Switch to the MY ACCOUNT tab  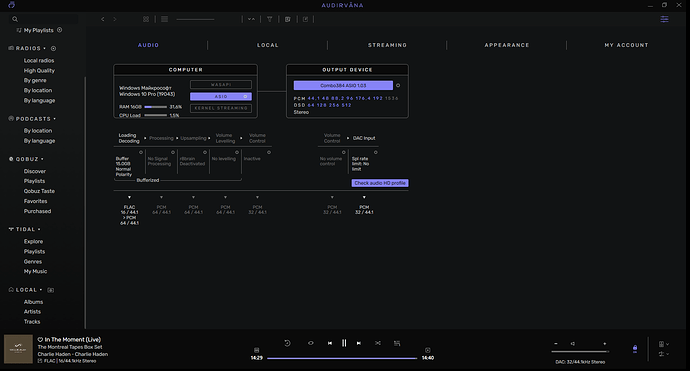(626, 45)
